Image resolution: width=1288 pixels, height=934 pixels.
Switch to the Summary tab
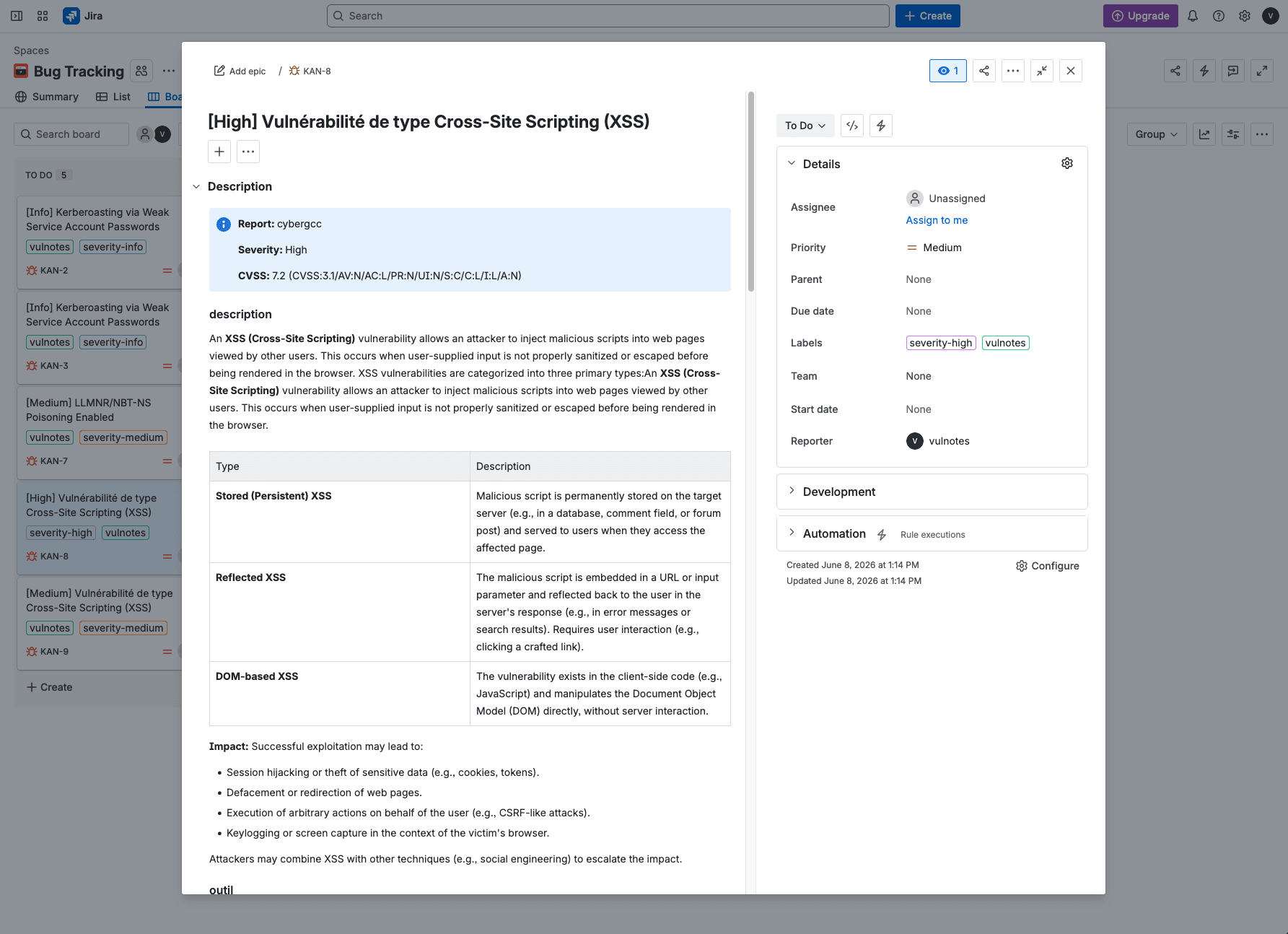[47, 97]
